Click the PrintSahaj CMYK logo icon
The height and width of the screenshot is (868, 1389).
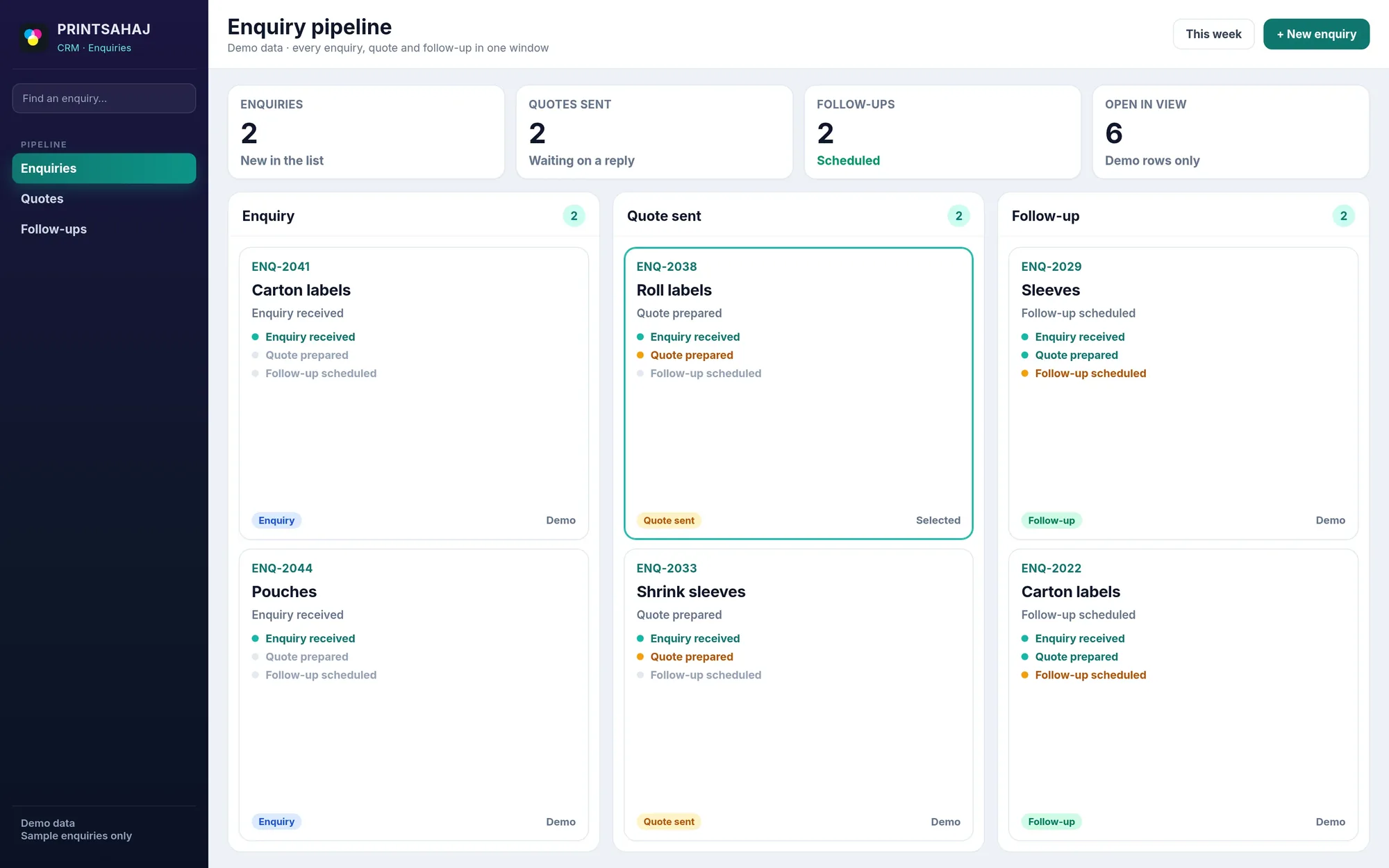[x=33, y=37]
